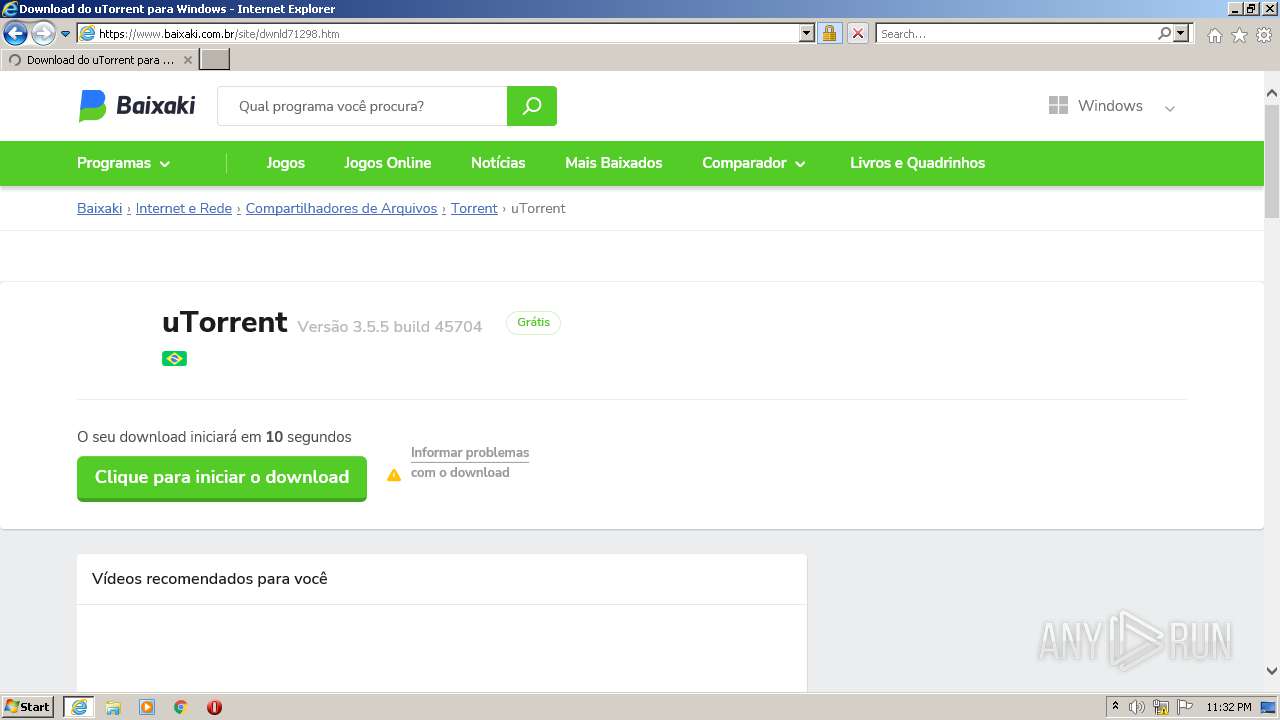
Task: Click the yellow warning triangle icon
Action: tap(394, 475)
